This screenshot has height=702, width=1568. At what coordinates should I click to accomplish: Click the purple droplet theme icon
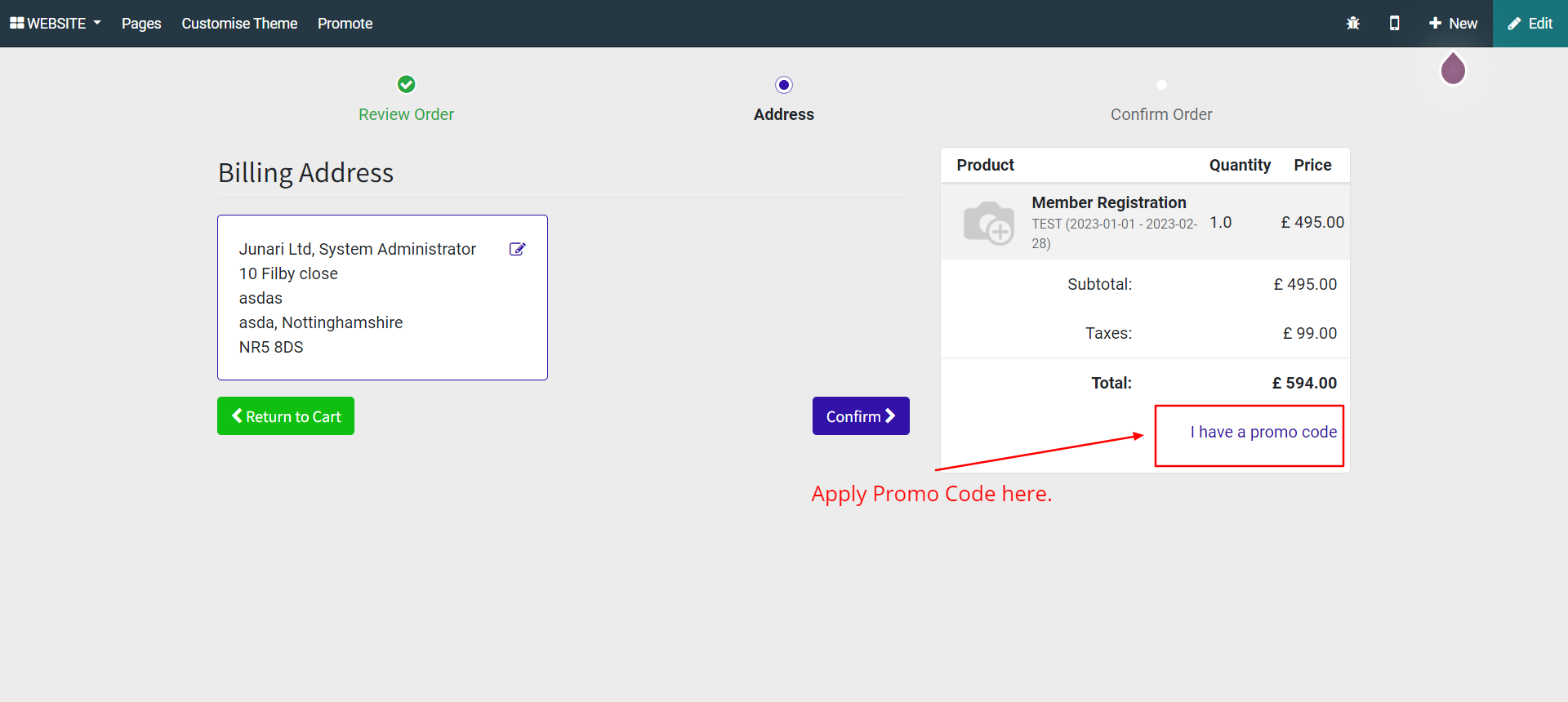coord(1453,69)
